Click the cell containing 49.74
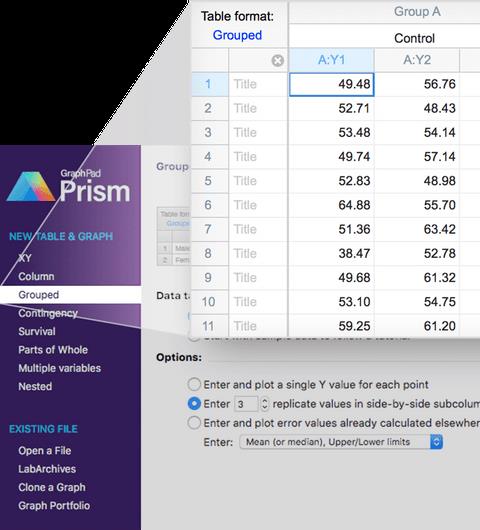Image resolution: width=480 pixels, height=530 pixels. (332, 156)
